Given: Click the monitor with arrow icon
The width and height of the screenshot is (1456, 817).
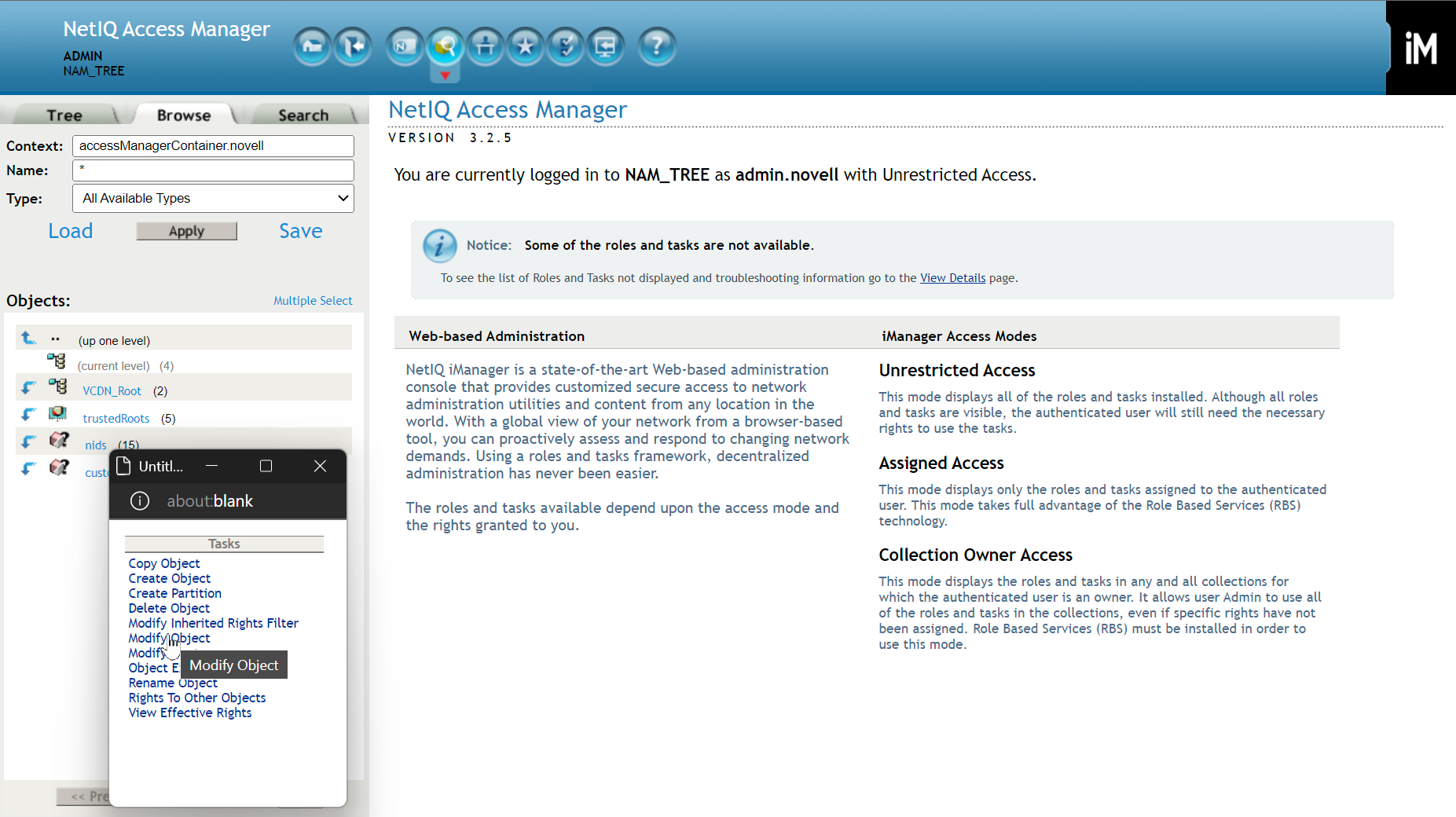Looking at the screenshot, I should (606, 47).
